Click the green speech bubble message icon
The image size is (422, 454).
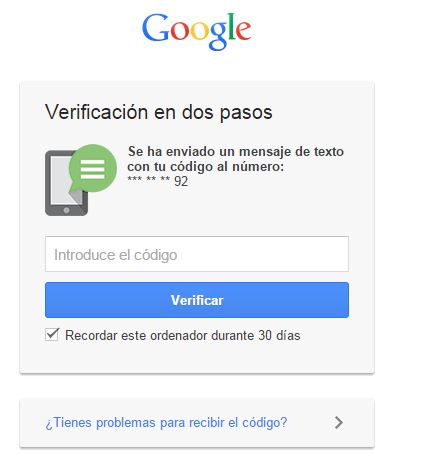click(x=93, y=168)
